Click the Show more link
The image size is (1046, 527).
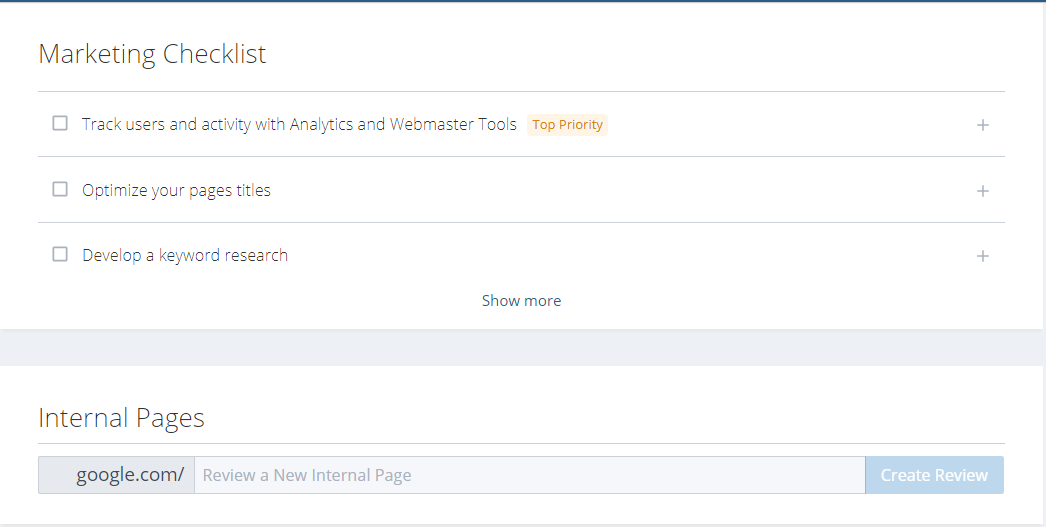click(521, 301)
